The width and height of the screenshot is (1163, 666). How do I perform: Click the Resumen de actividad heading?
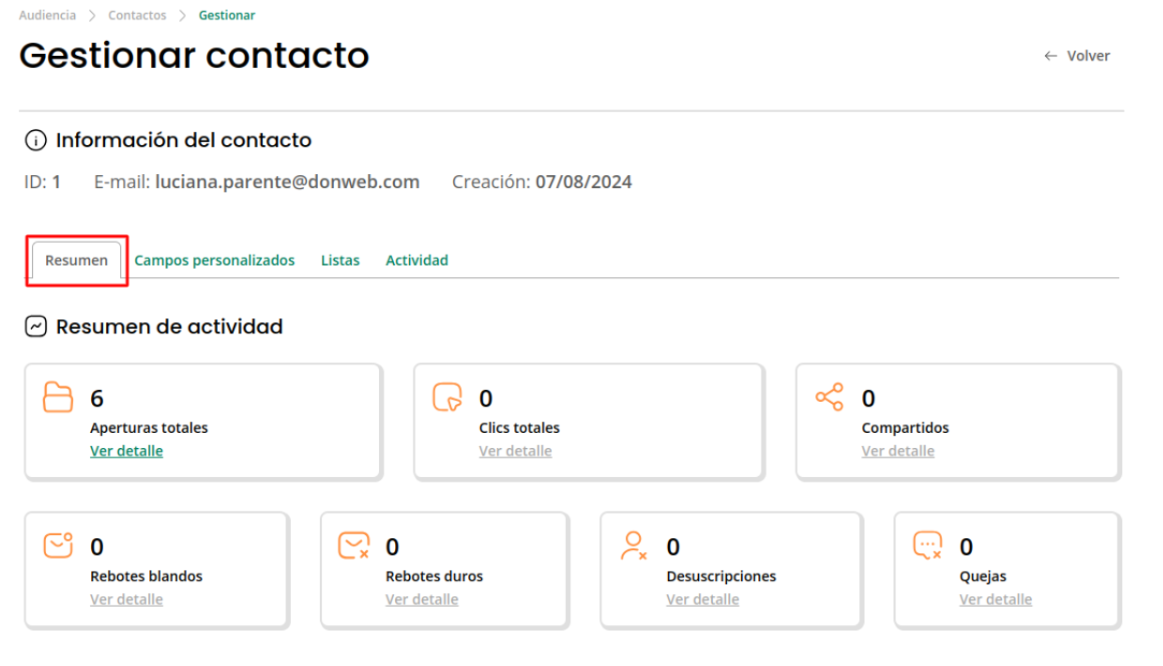click(169, 326)
